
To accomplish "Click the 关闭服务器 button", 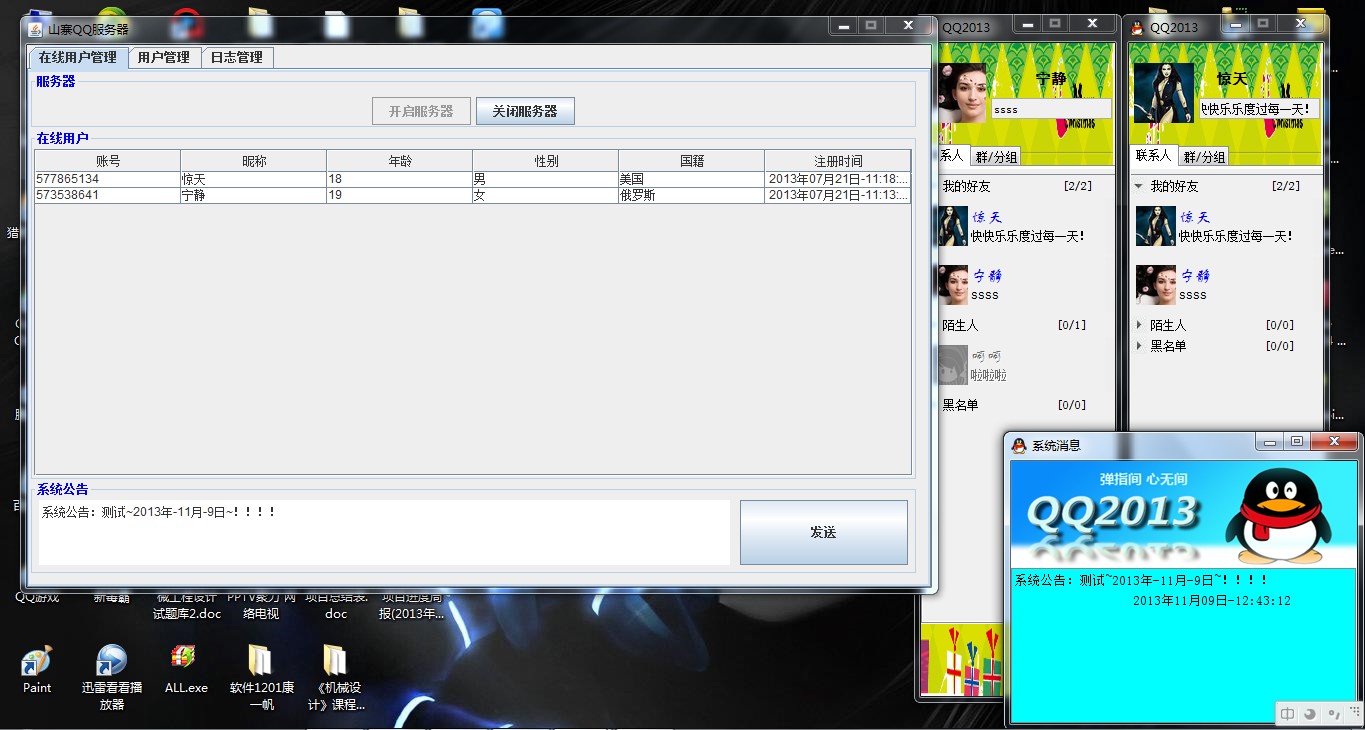I will [525, 111].
